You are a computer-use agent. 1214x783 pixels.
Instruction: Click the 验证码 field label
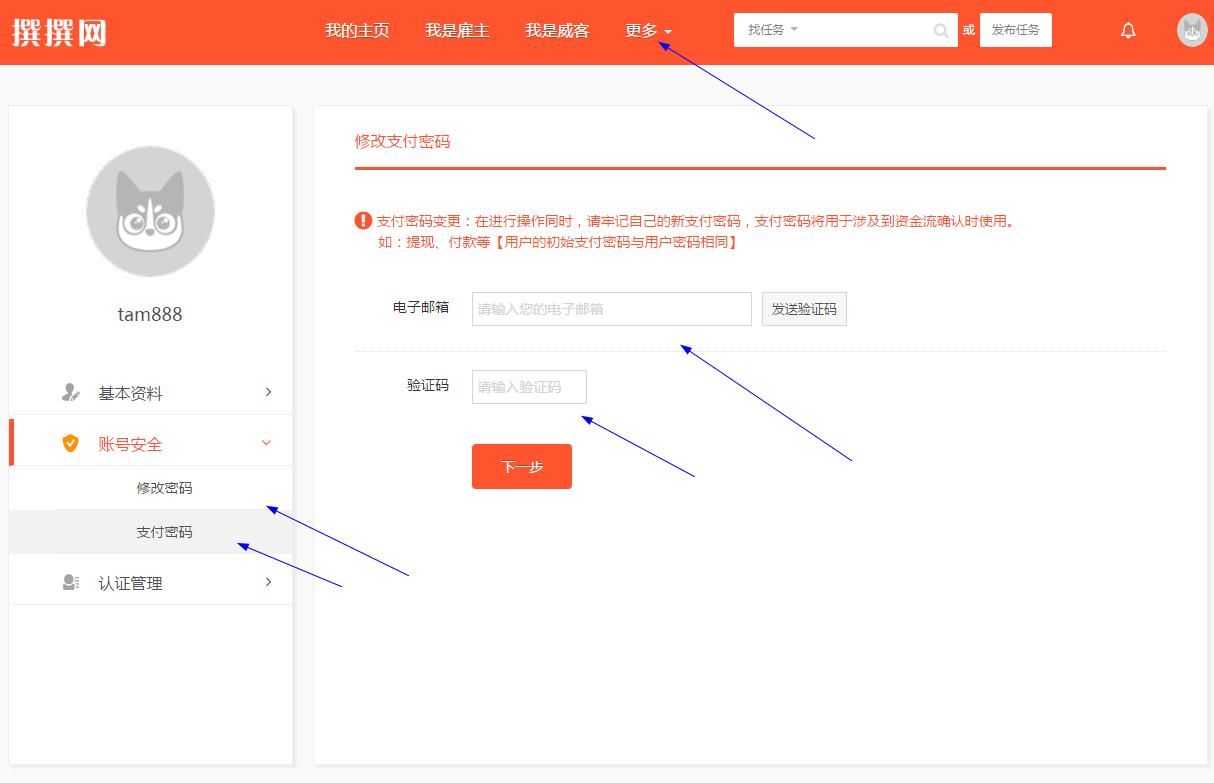(428, 385)
